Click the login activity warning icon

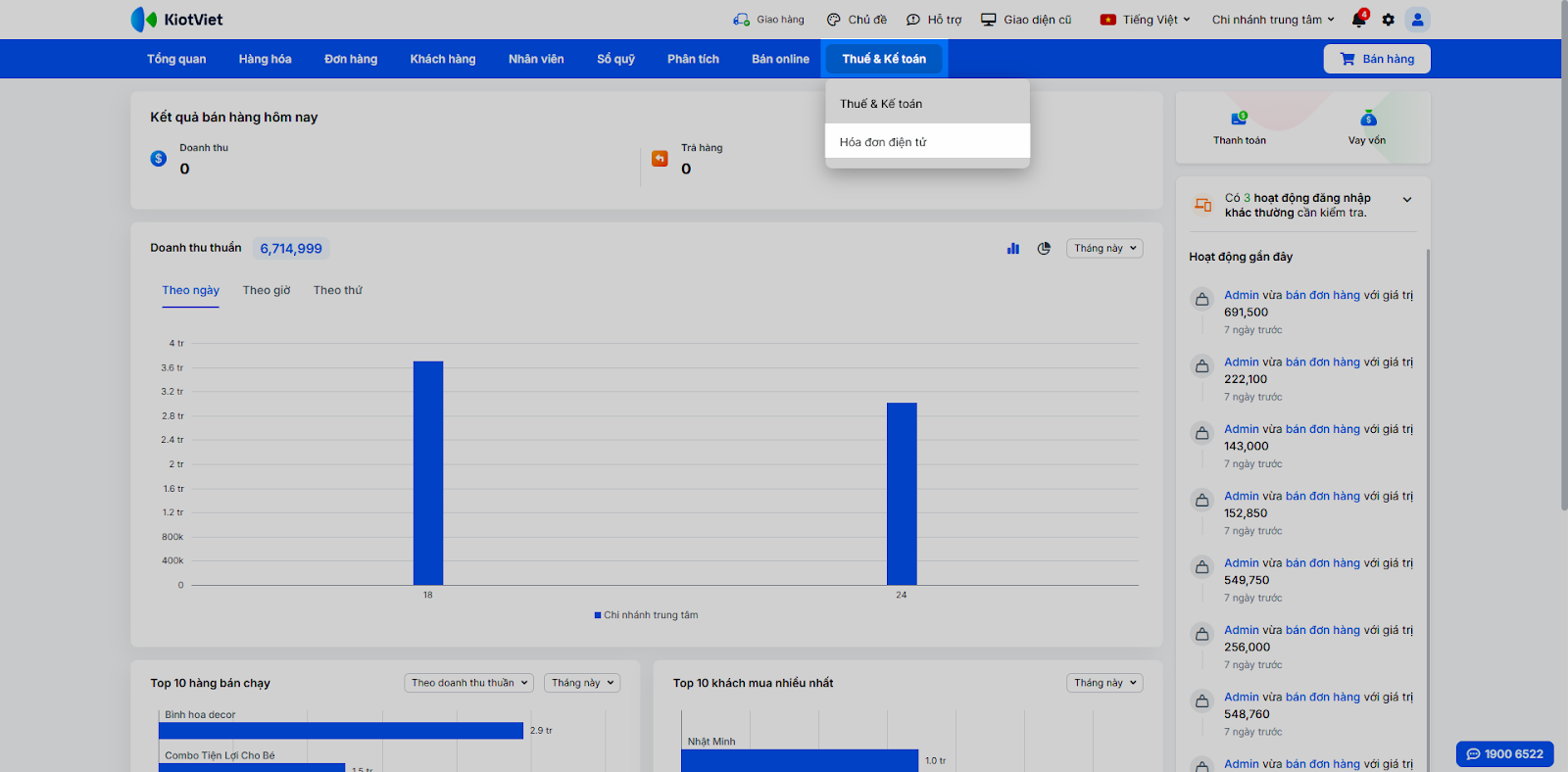pos(1202,205)
